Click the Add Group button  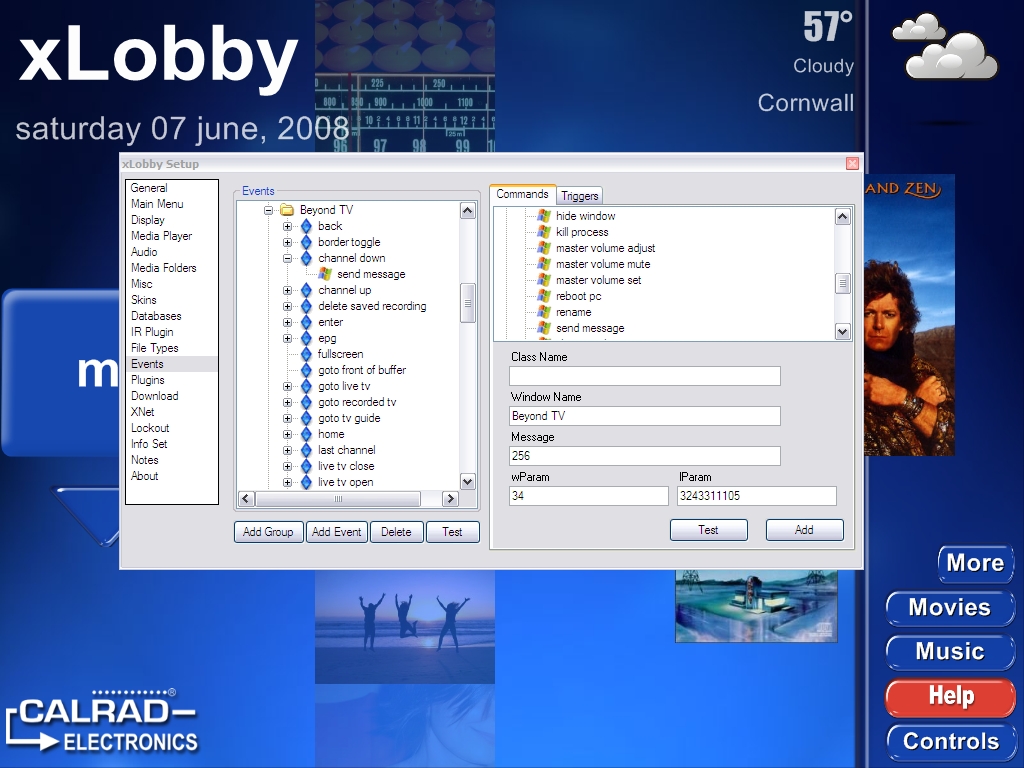[x=268, y=532]
